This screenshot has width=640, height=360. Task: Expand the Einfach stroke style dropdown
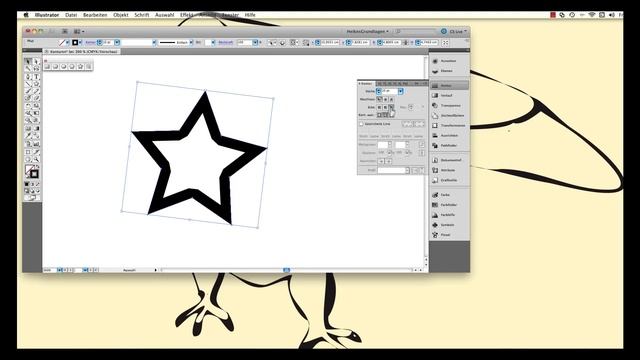click(x=191, y=42)
